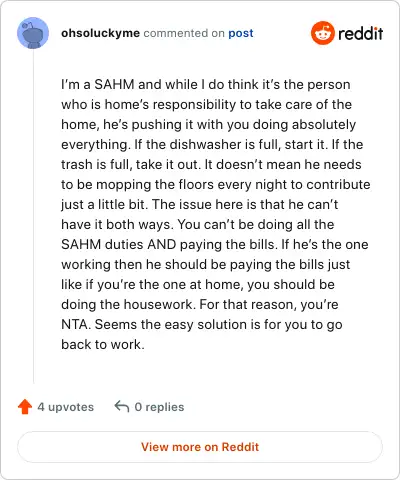The image size is (400, 480).
Task: Click the reddit wordmark text logo
Action: click(360, 33)
